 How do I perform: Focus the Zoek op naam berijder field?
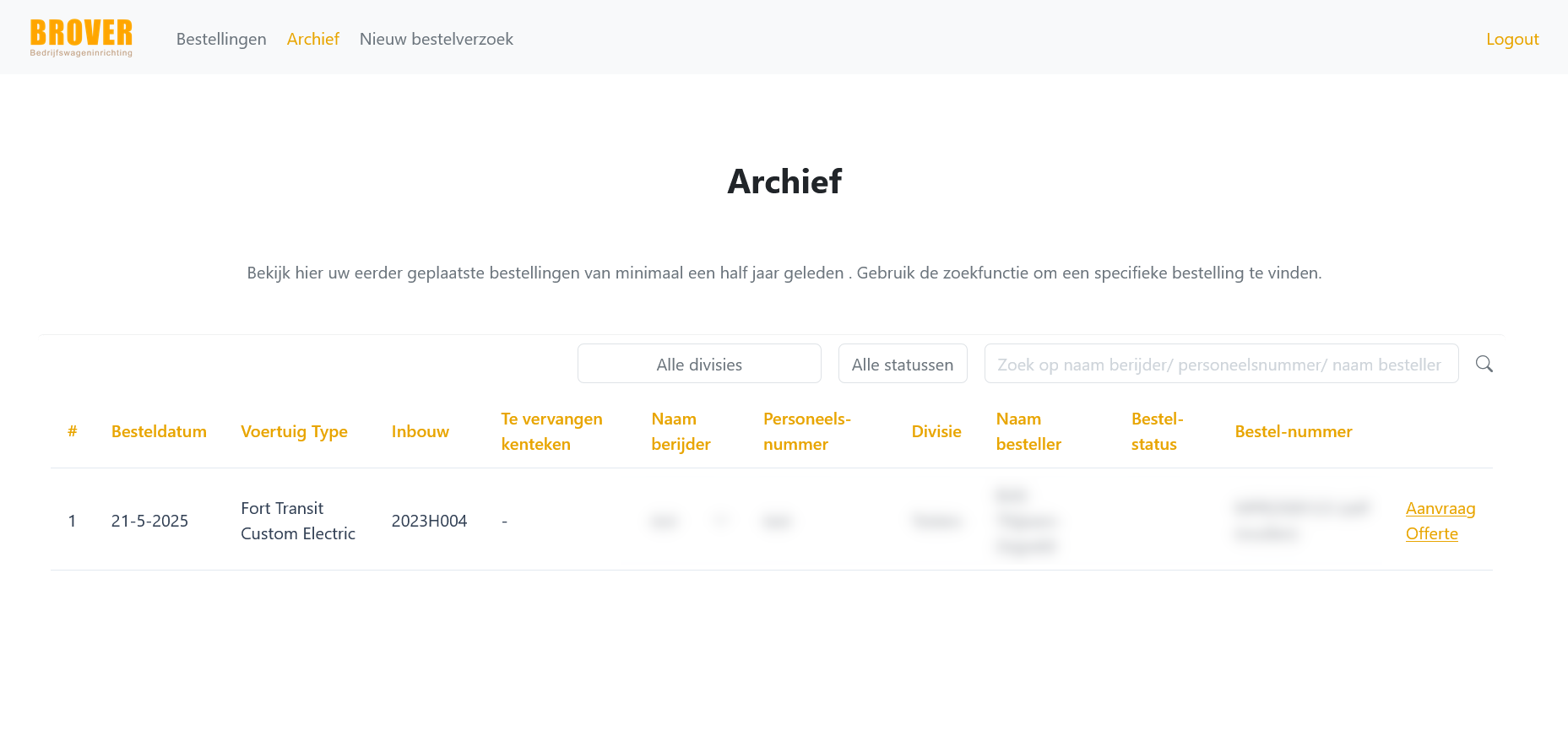click(1221, 364)
